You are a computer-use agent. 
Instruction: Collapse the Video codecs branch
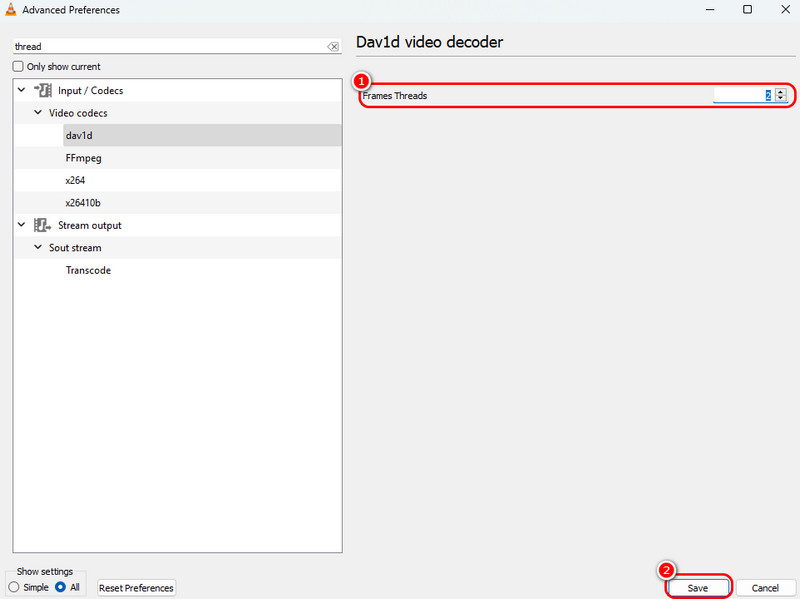click(x=38, y=113)
